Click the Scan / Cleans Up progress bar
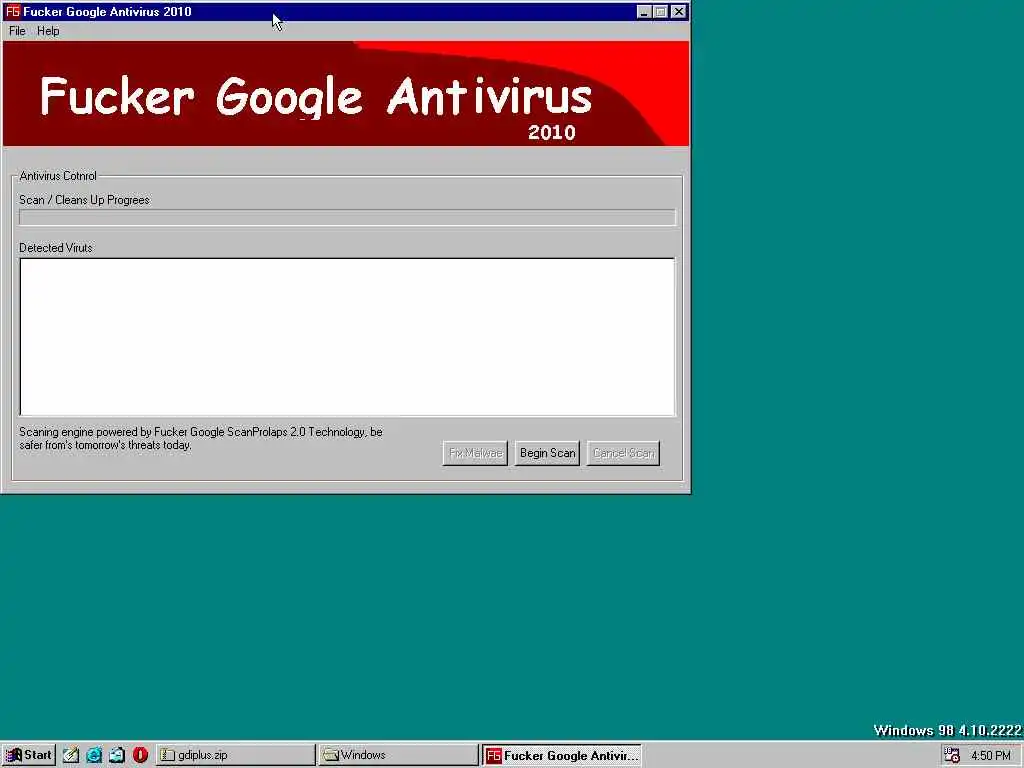Viewport: 1024px width, 768px height. point(347,217)
